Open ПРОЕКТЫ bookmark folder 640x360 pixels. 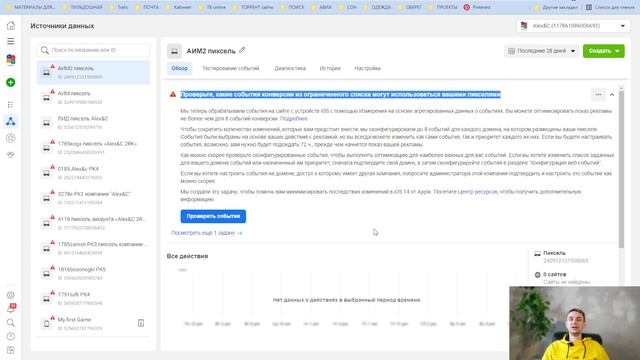point(443,7)
